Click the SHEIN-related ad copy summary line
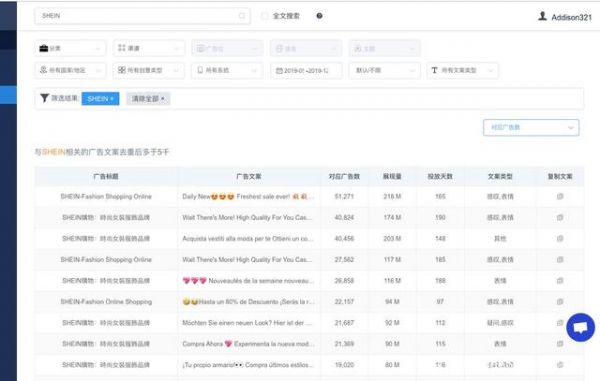 pos(102,152)
